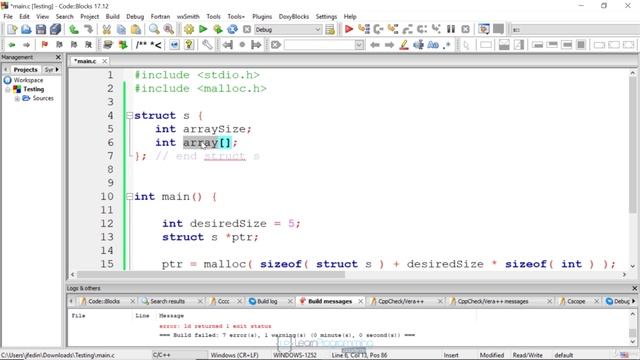
Task: Run the program with green arrow
Action: click(x=203, y=29)
